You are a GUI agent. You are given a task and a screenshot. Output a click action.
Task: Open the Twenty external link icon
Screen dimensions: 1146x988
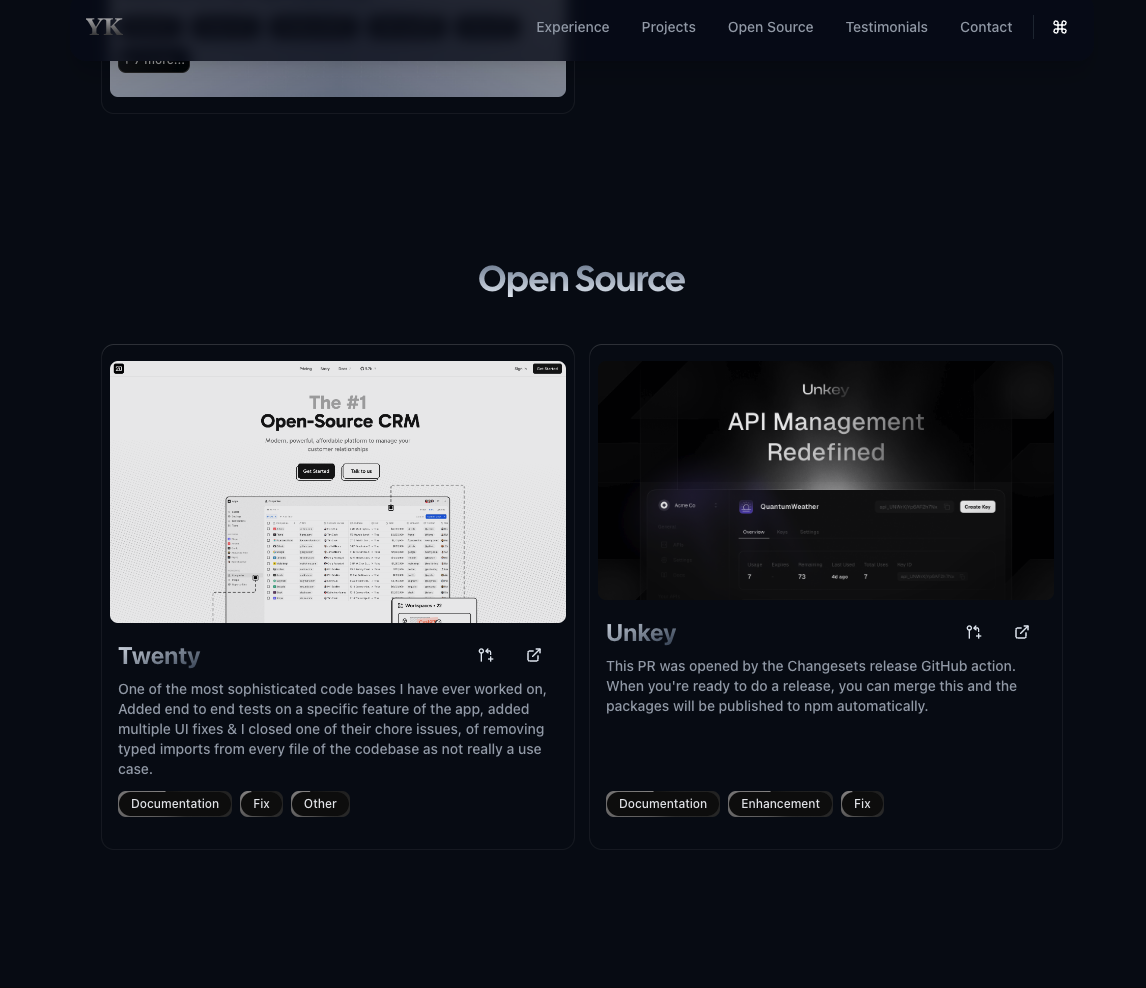click(534, 655)
